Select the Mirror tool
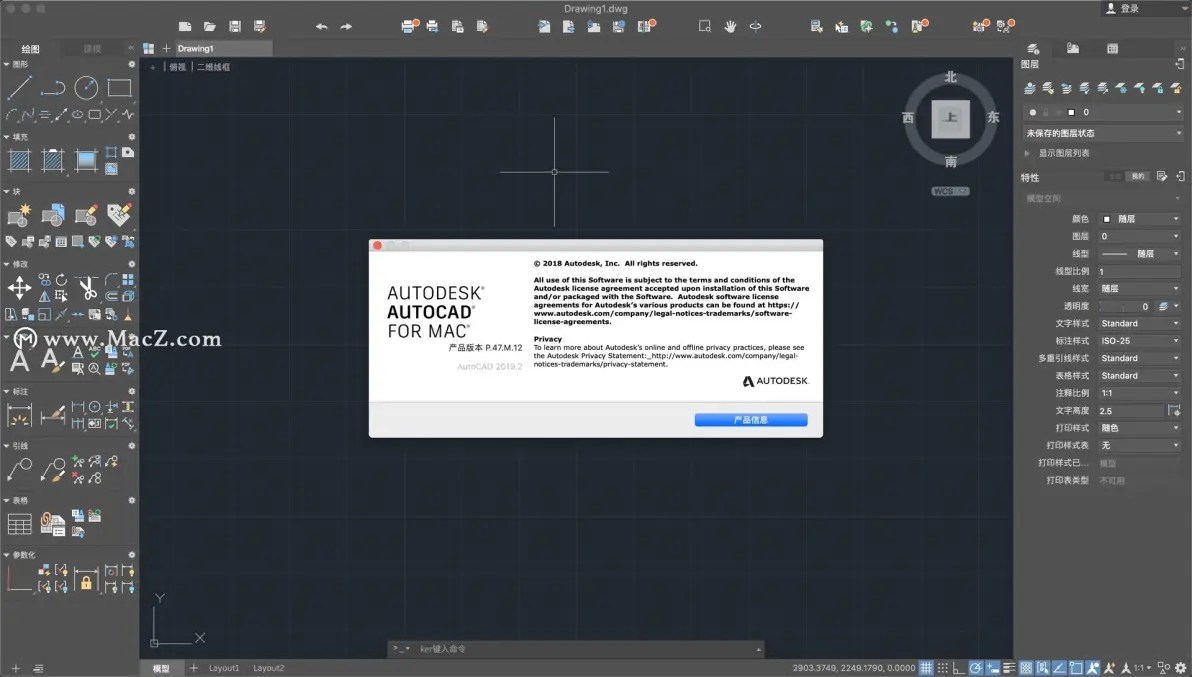The image size is (1192, 677). [45, 296]
